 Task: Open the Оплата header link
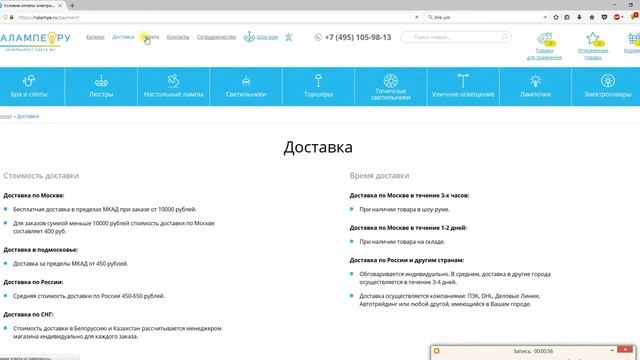tap(150, 37)
